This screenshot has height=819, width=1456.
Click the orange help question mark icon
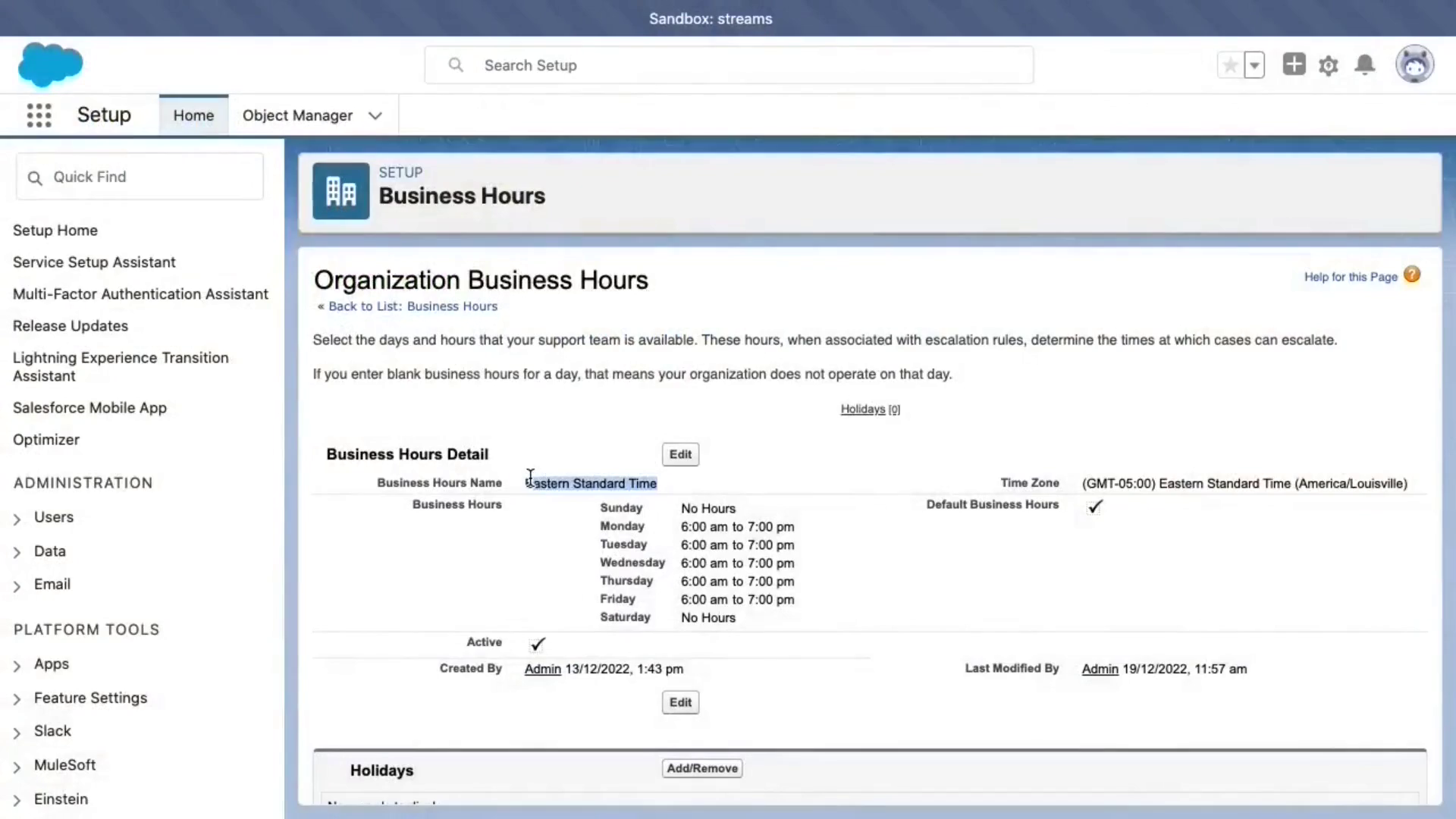point(1411,275)
